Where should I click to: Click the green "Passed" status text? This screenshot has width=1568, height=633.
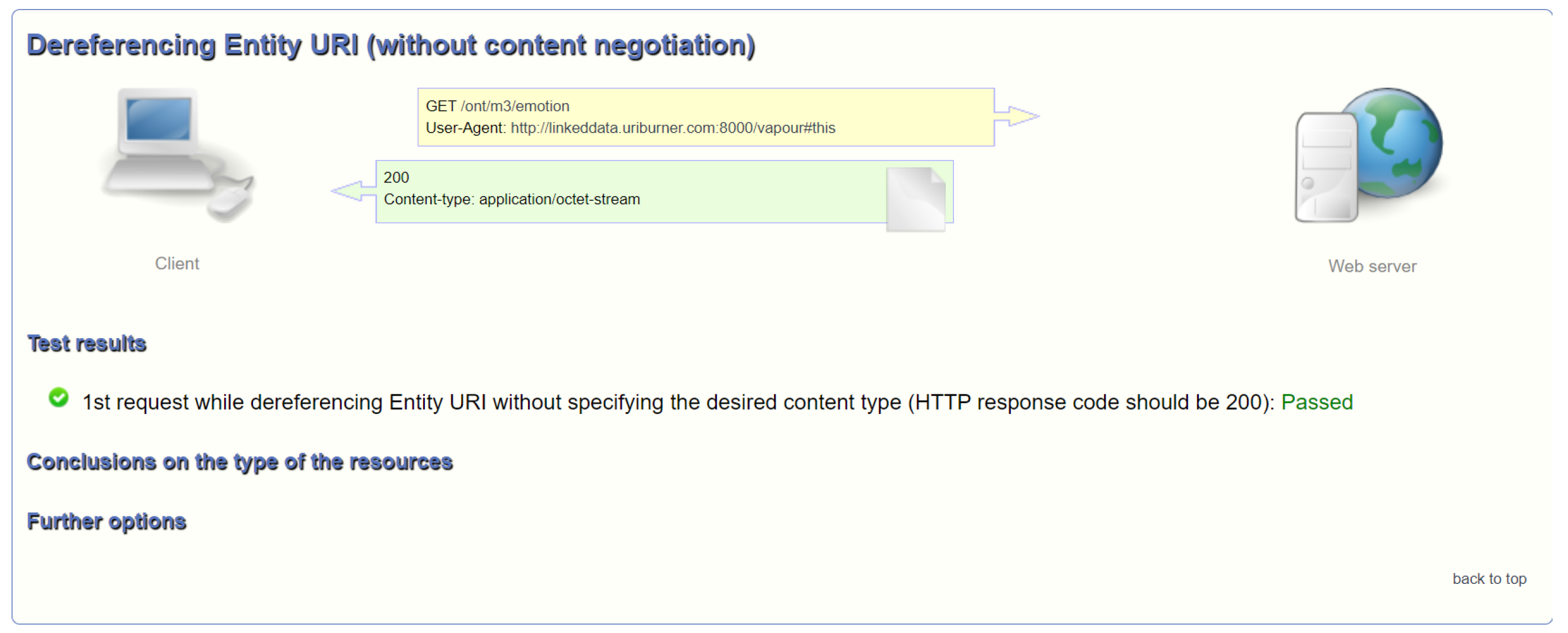coord(1316,403)
